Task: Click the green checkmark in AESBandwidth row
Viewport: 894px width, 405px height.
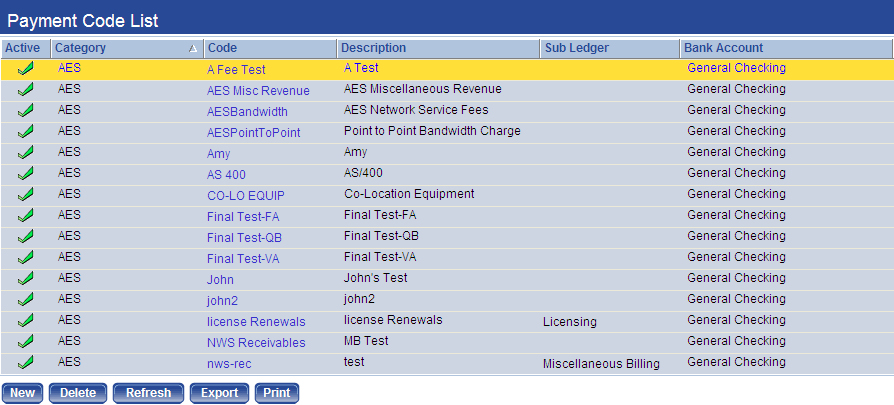Action: (x=25, y=111)
